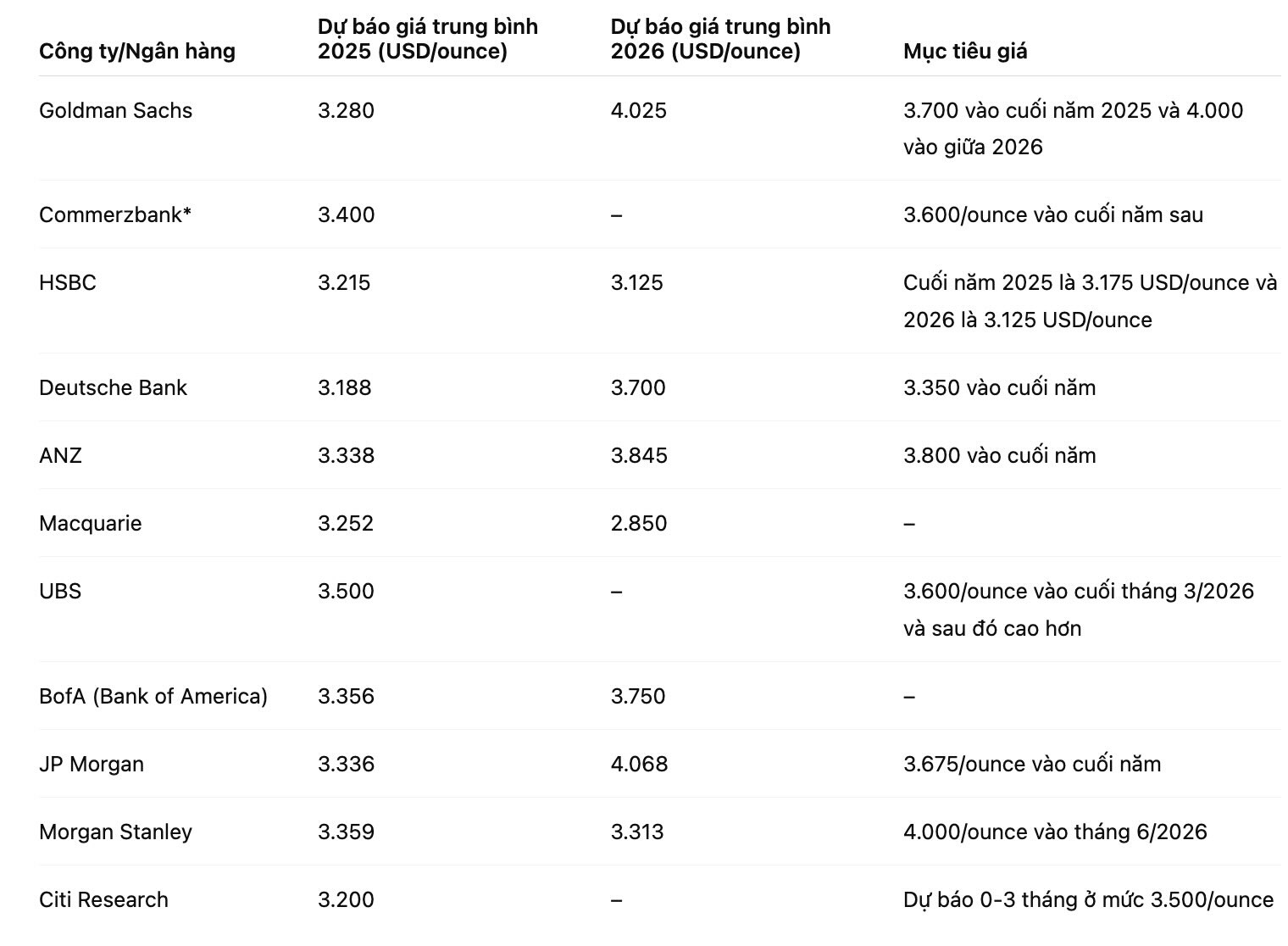Screen dimensions: 1288x946
Task: Click the ANZ row label
Action: tap(60, 455)
